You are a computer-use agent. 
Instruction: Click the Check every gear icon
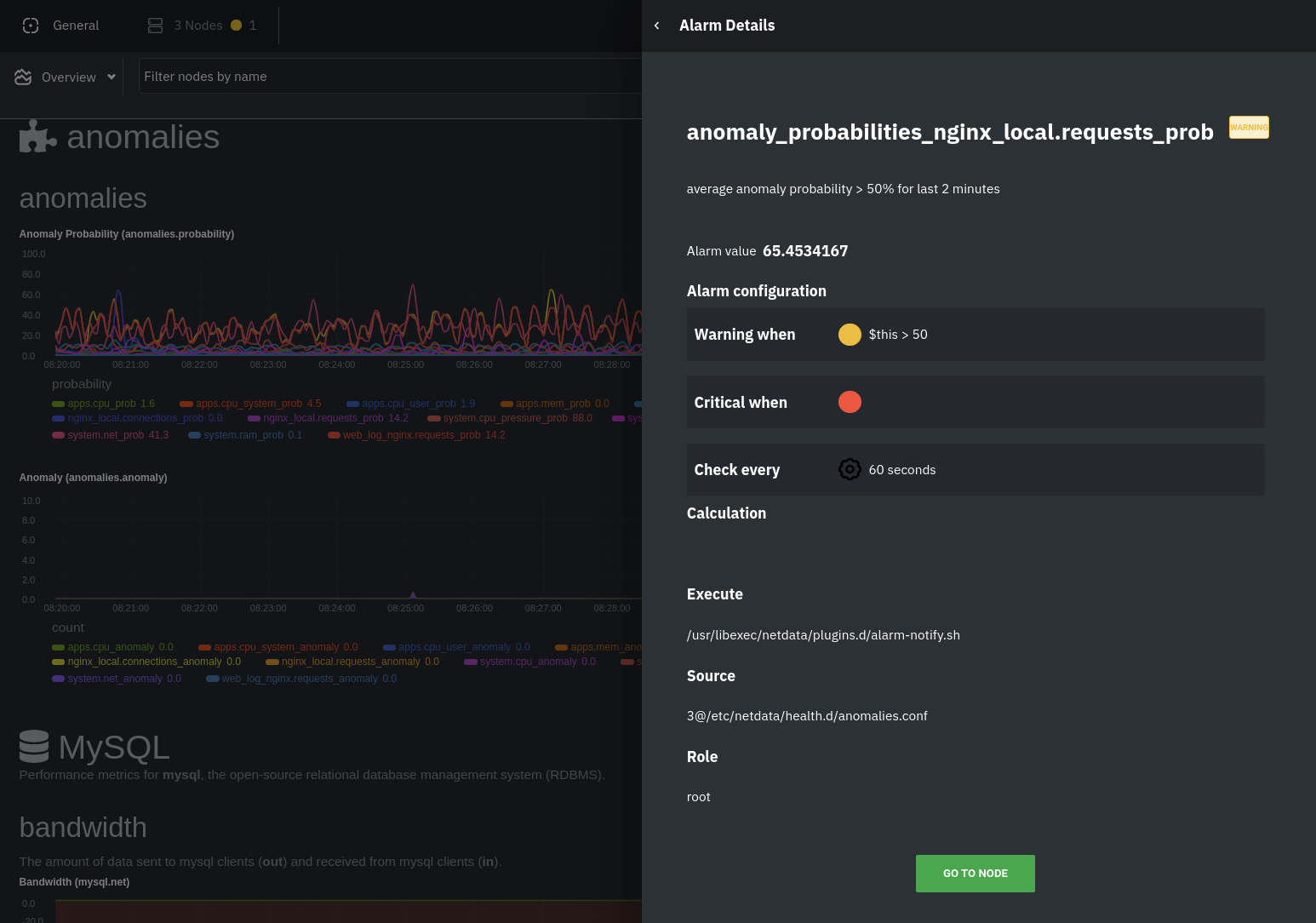[x=850, y=469]
